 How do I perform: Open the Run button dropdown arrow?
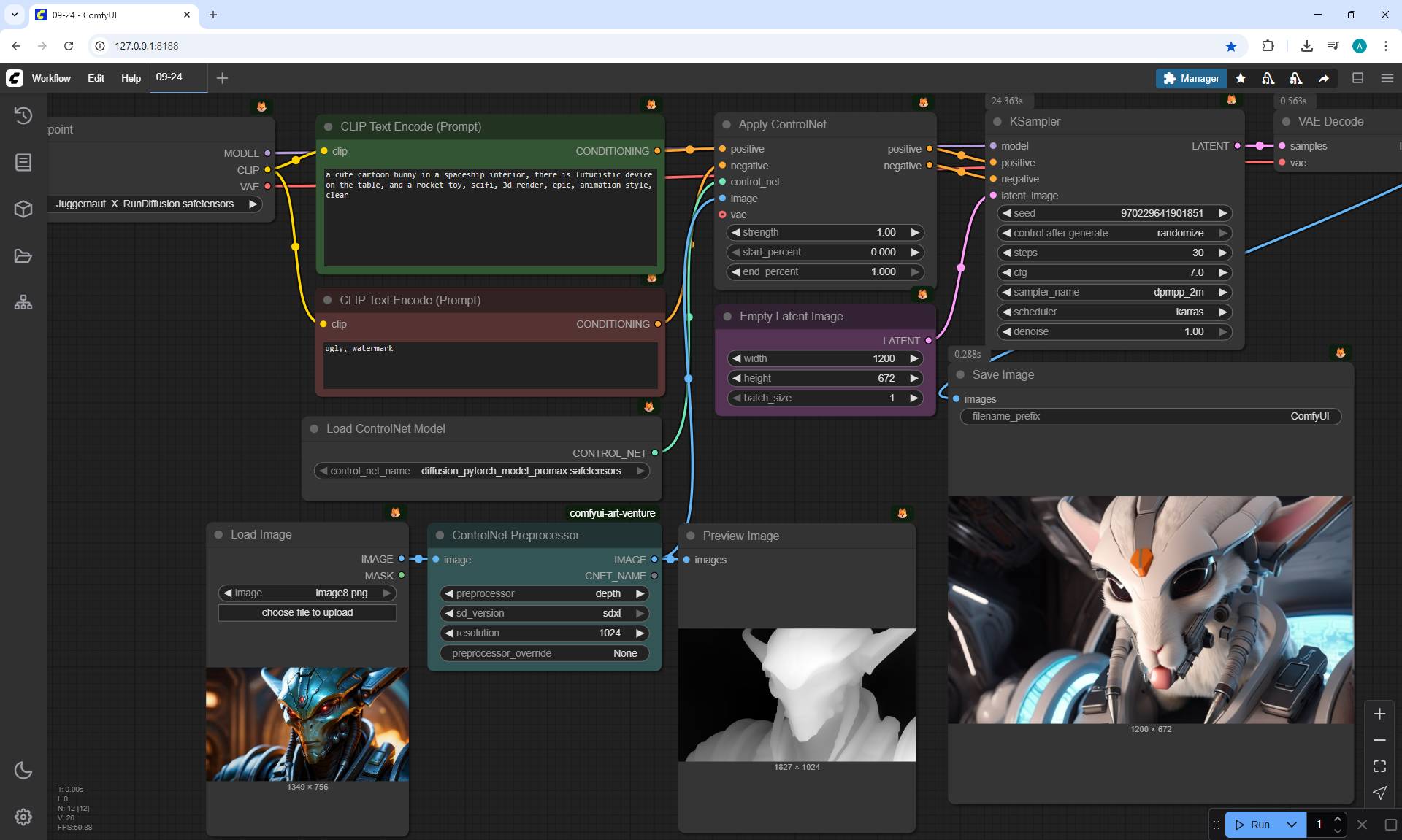[x=1292, y=825]
